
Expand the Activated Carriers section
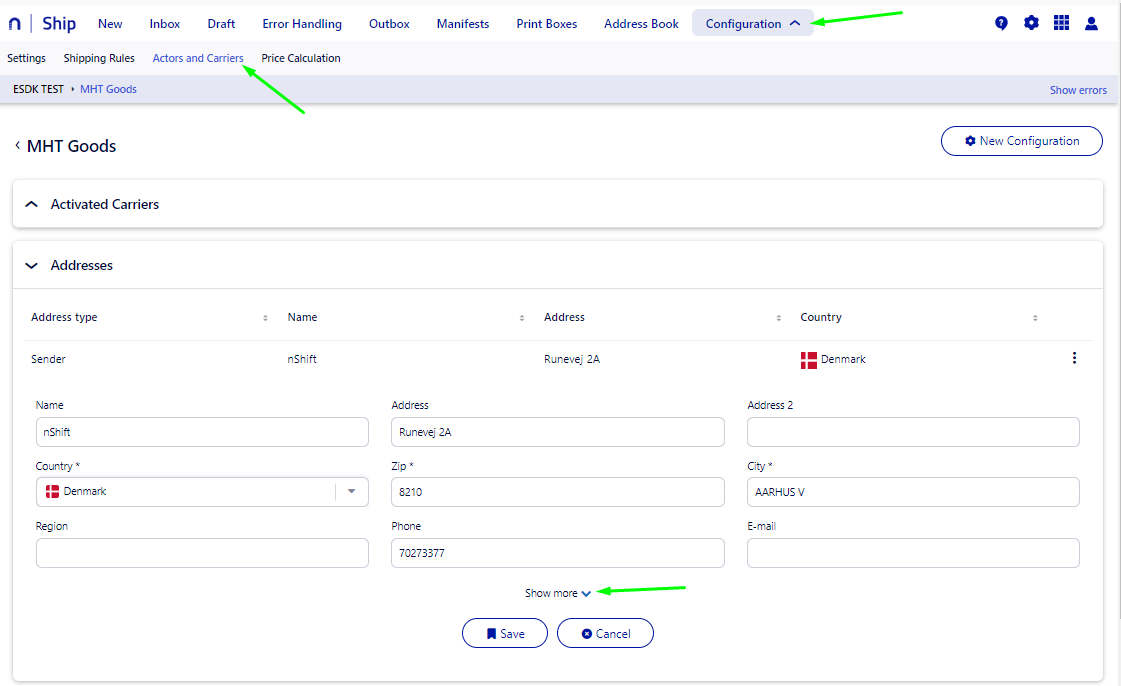click(31, 204)
